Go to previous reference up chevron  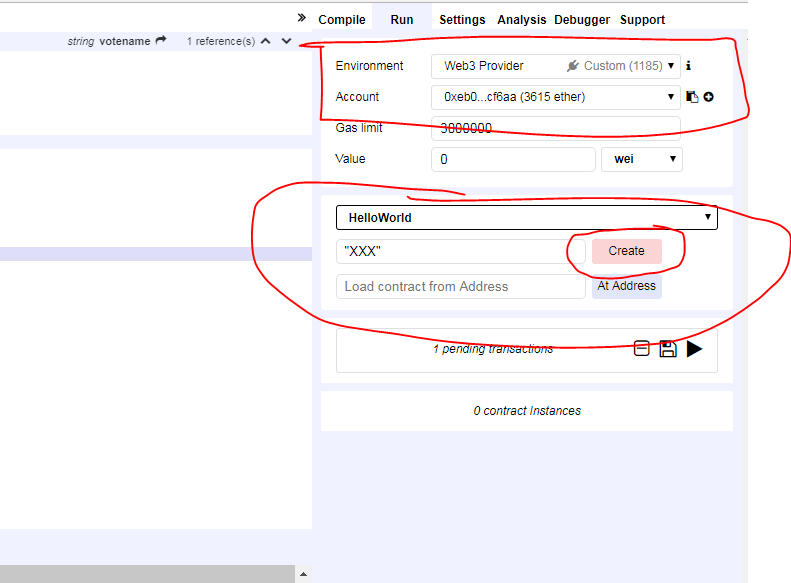coord(266,41)
